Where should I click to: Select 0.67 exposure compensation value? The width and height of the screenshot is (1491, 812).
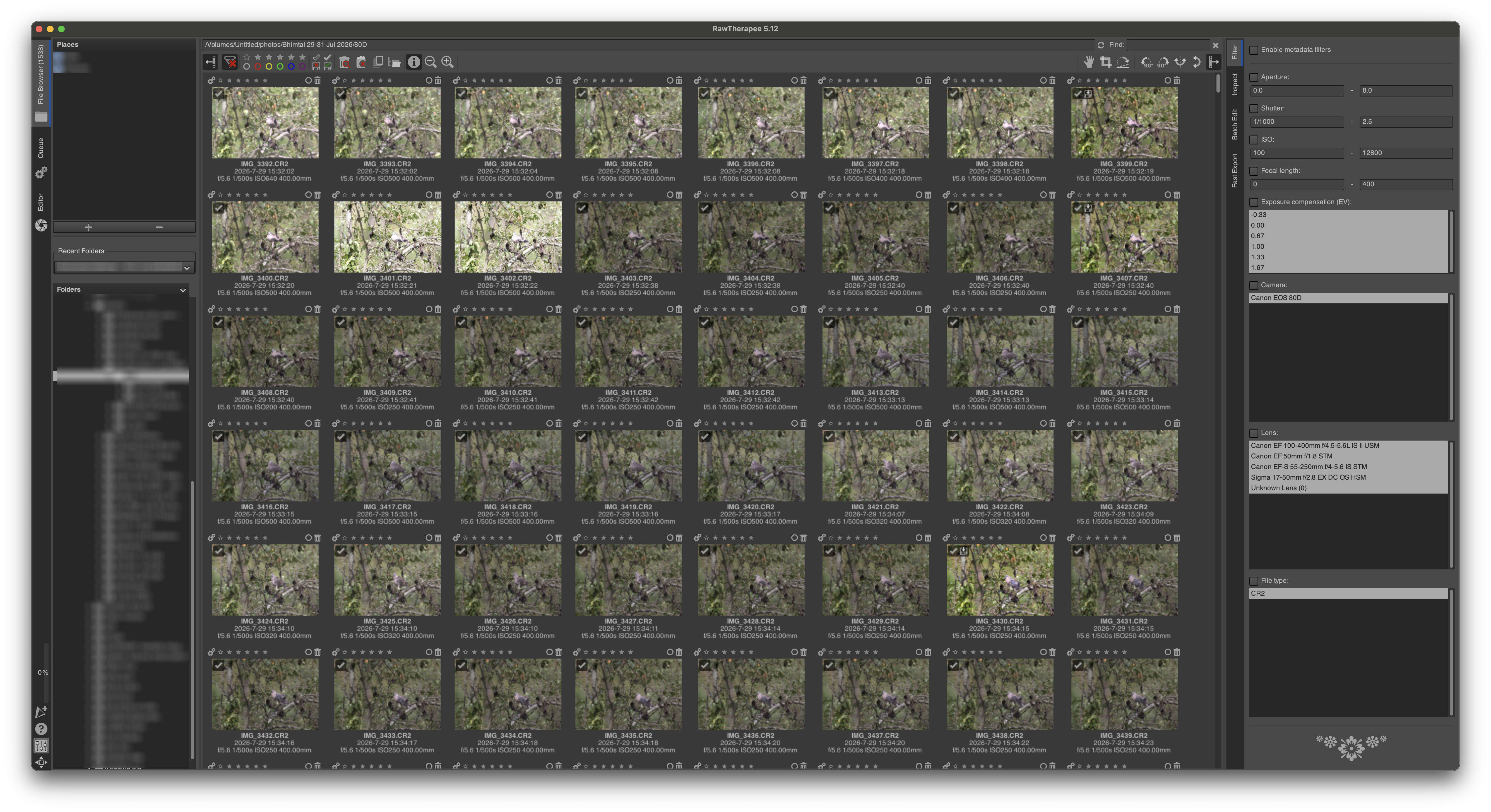pos(1348,236)
